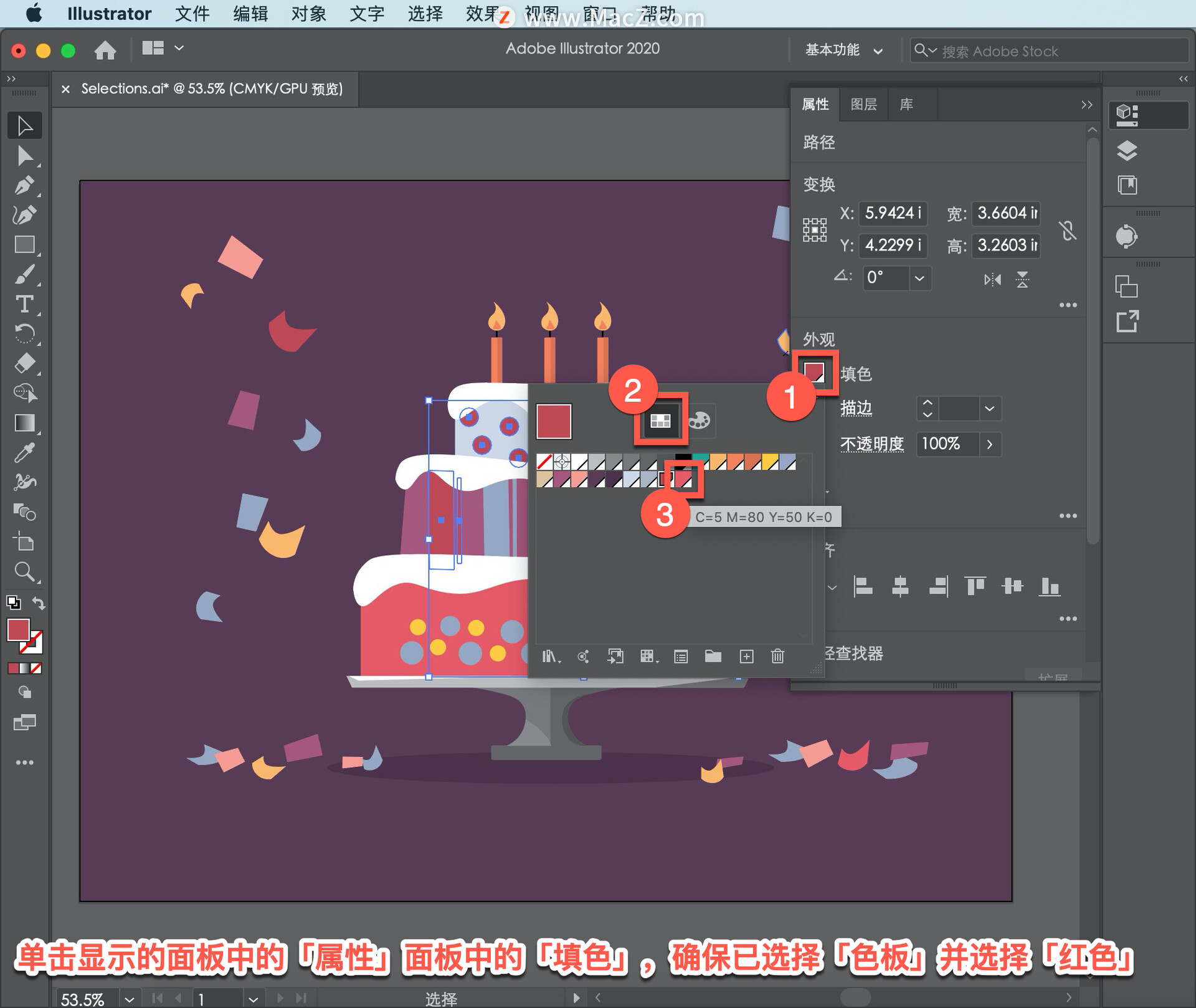Click the New Color Group folder icon
This screenshot has width=1196, height=1008.
coord(713,656)
